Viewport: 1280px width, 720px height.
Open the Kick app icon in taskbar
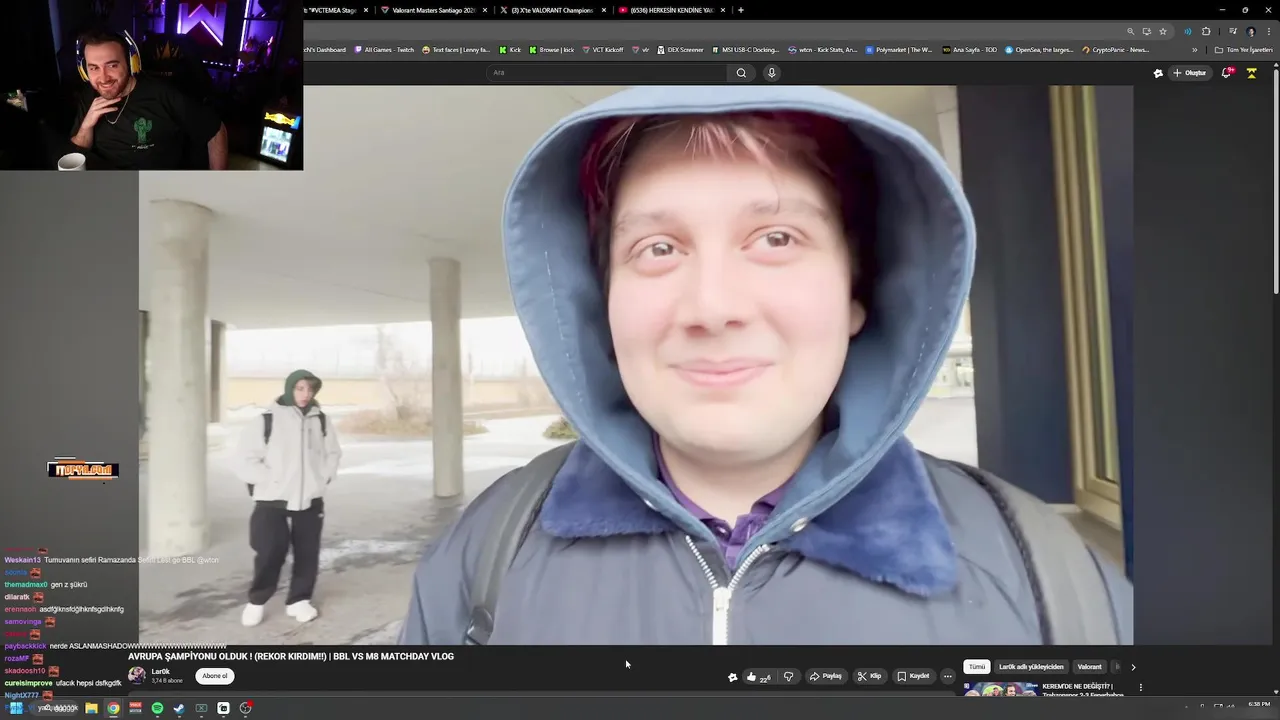coord(223,708)
